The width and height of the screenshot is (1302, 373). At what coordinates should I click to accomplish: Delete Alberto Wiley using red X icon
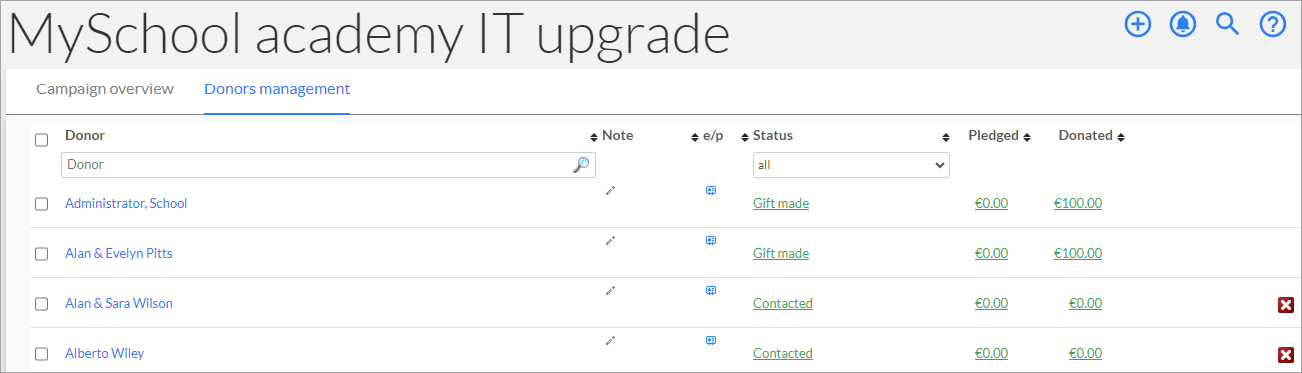pos(1286,355)
